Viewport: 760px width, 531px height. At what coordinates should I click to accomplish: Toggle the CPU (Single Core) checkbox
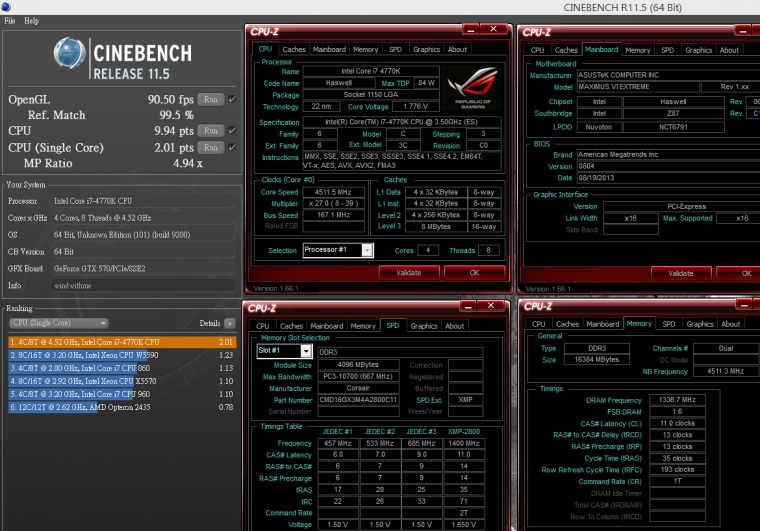coord(232,148)
